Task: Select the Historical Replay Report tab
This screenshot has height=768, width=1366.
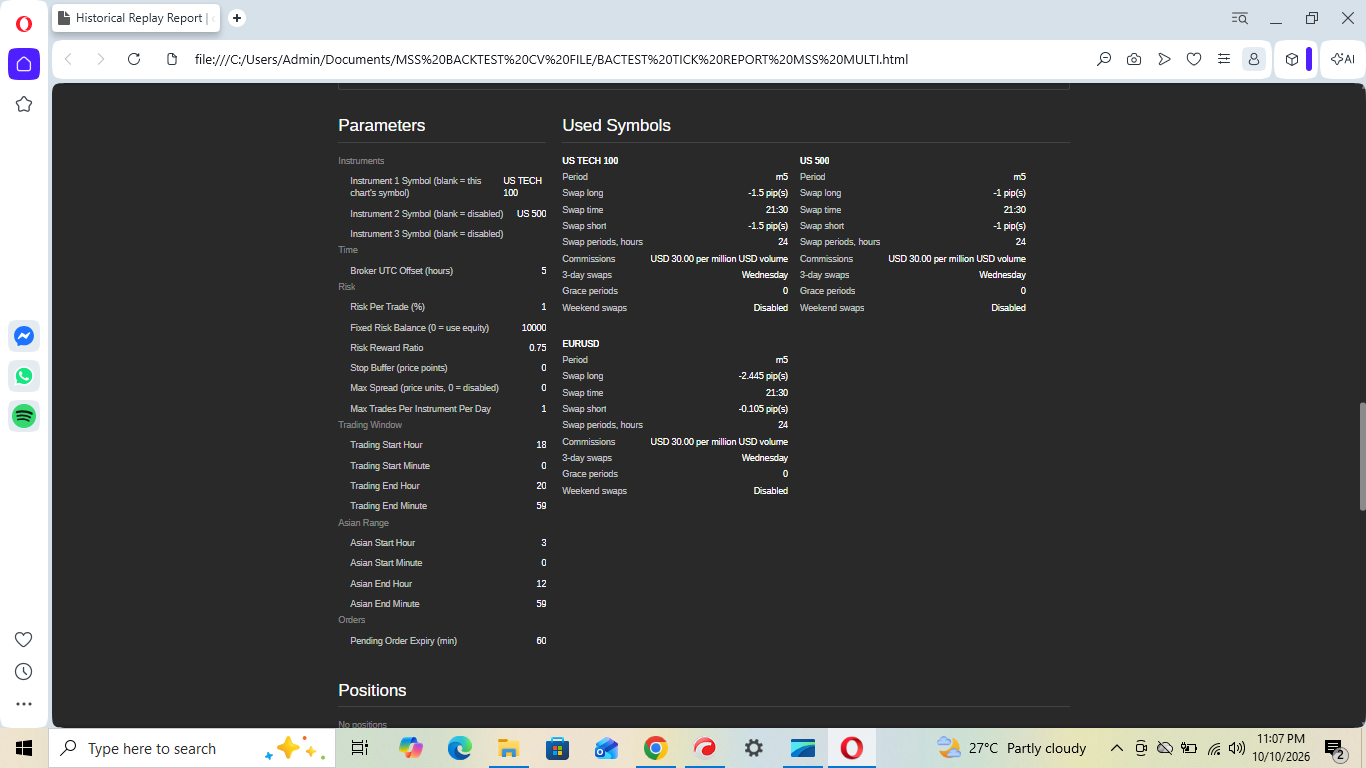Action: (x=138, y=18)
